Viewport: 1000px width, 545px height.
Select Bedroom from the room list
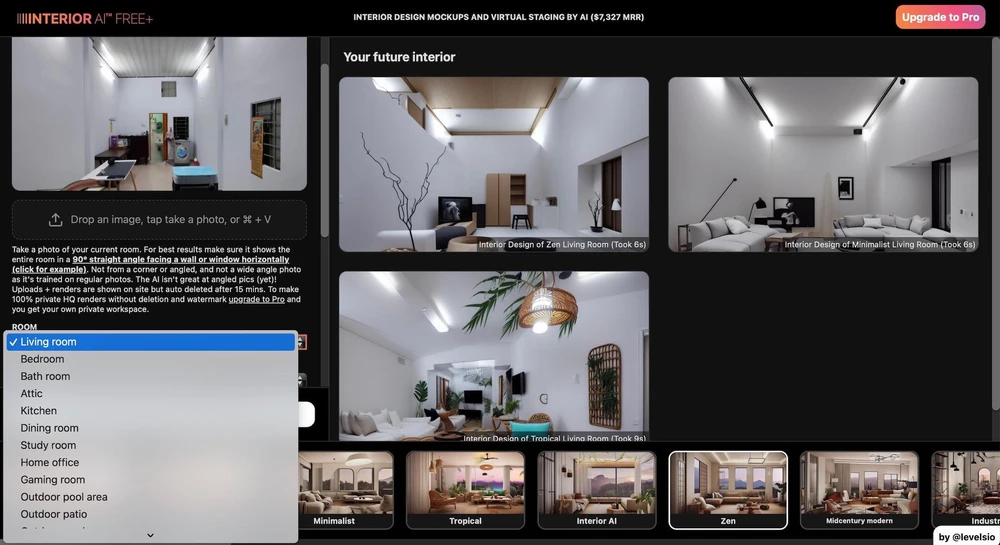[42, 359]
